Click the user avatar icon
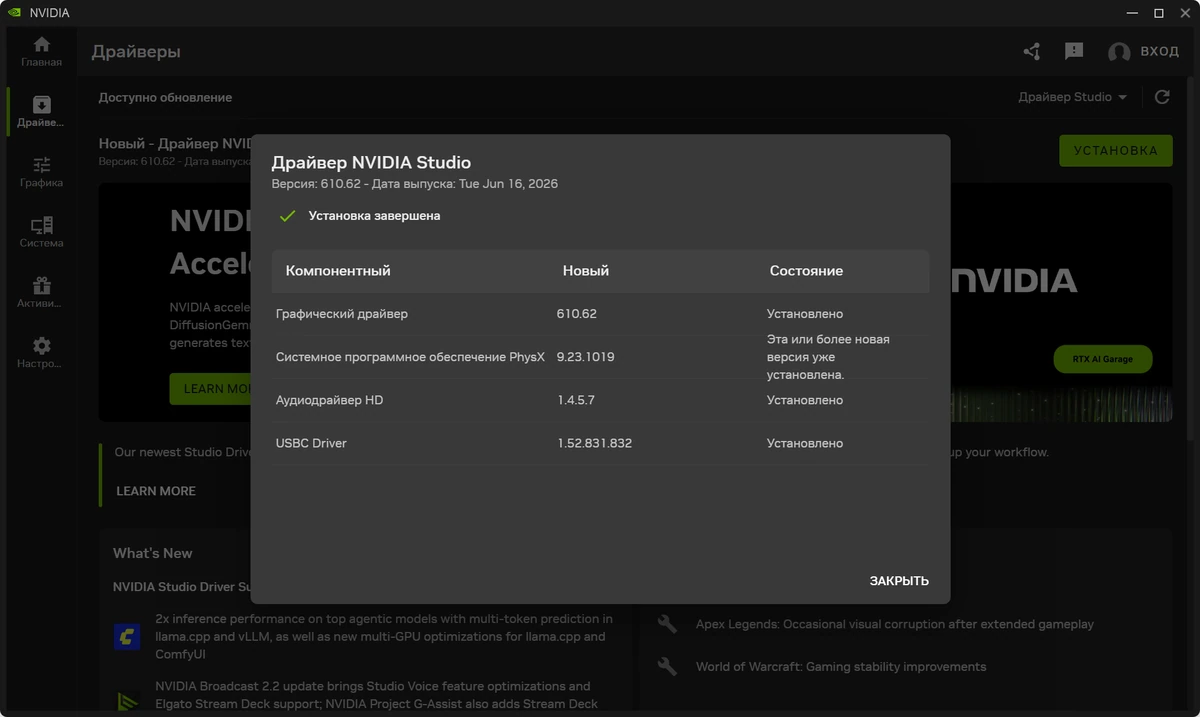 click(1119, 52)
